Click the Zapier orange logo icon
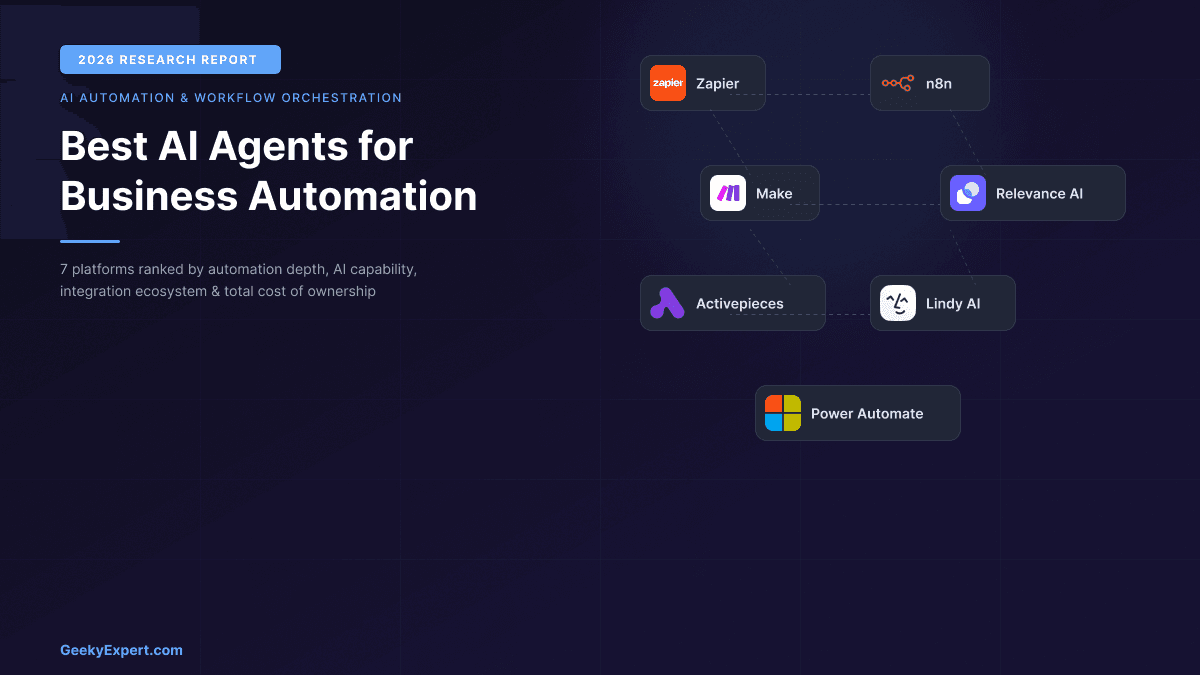 668,83
